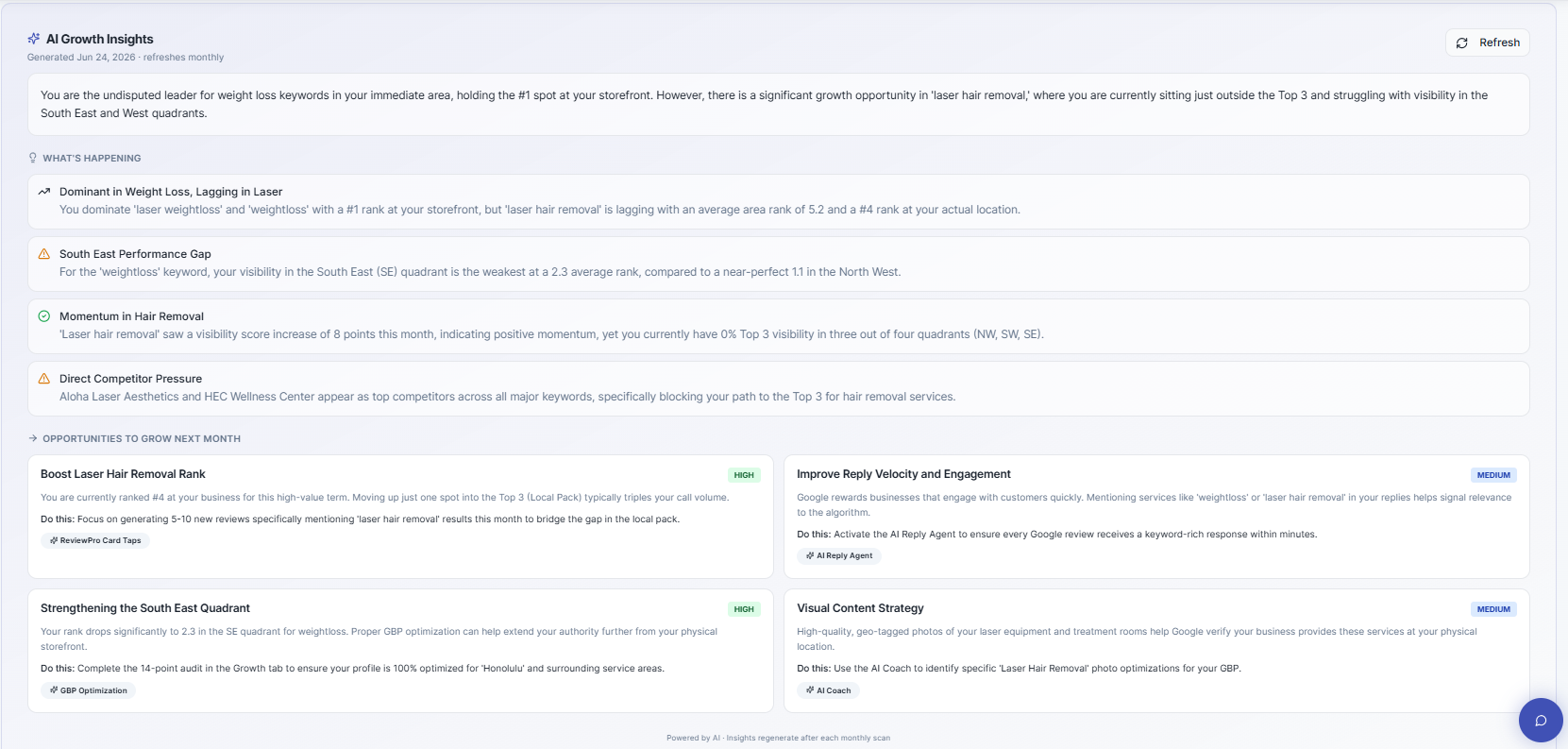Select the Dominant in Weight Loss, Lagging in Laser heading
Screen dimensions: 1568x749
tap(171, 192)
